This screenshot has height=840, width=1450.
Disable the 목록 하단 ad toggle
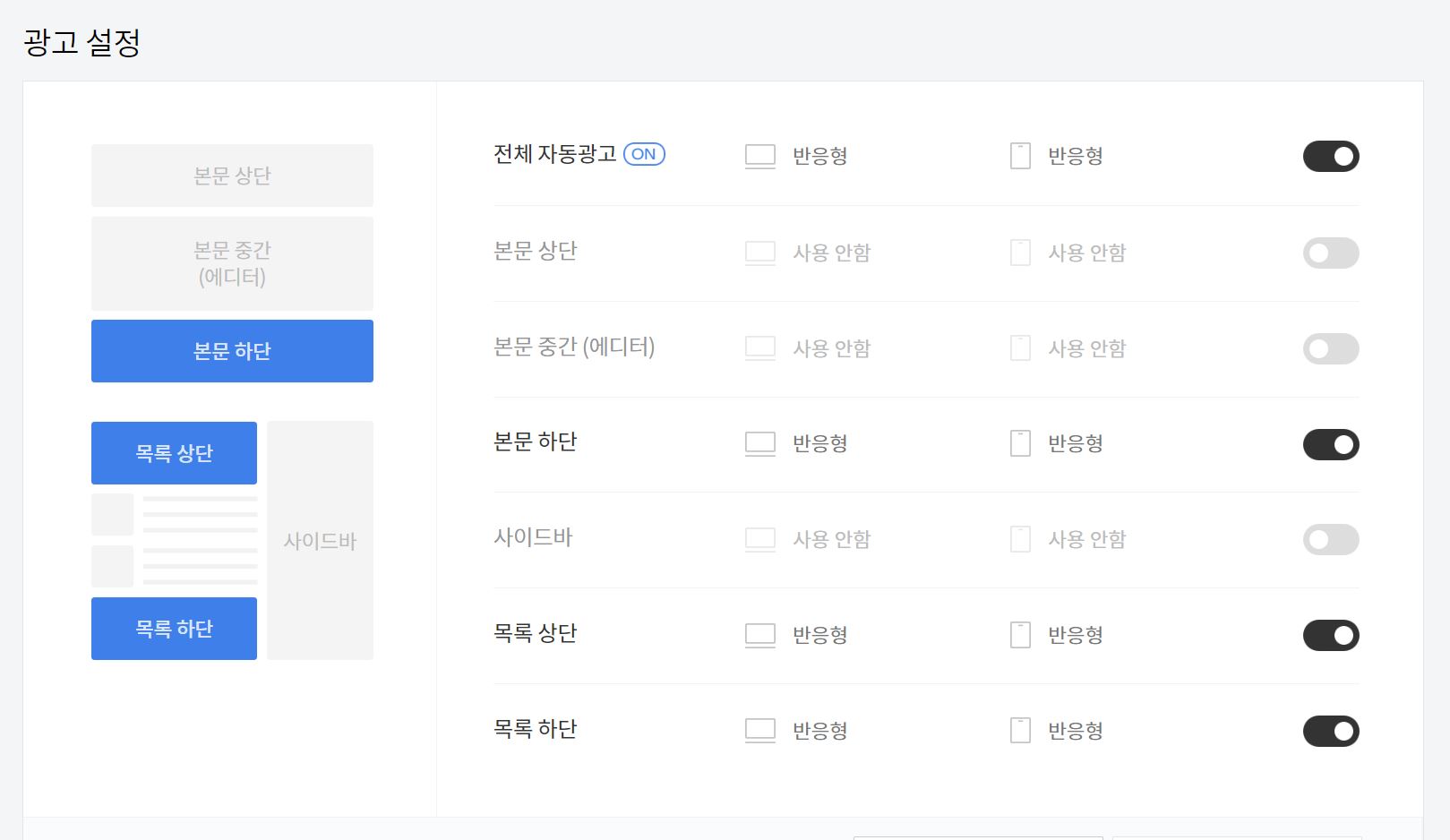coord(1331,731)
